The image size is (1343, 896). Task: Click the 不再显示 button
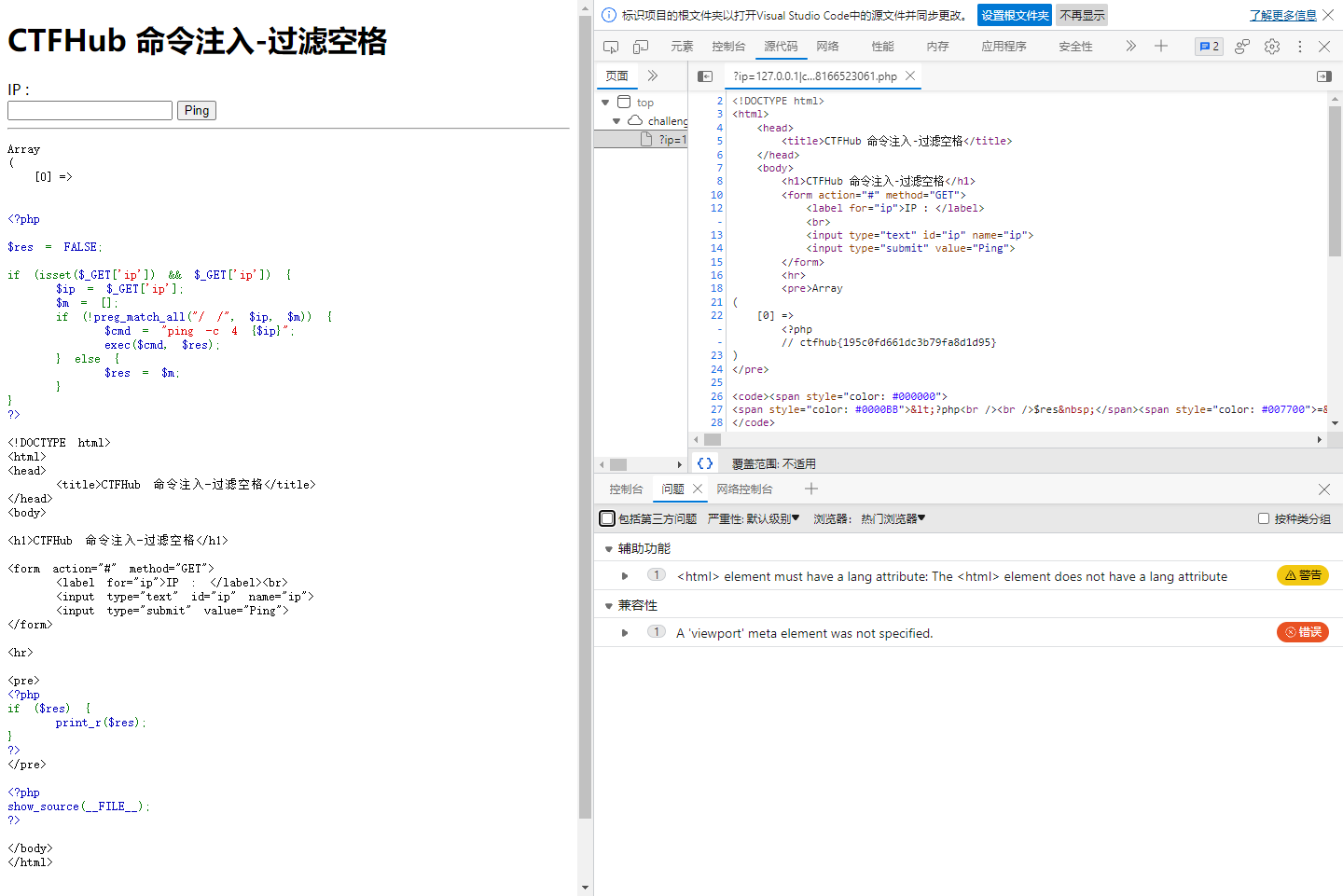pyautogui.click(x=1082, y=15)
